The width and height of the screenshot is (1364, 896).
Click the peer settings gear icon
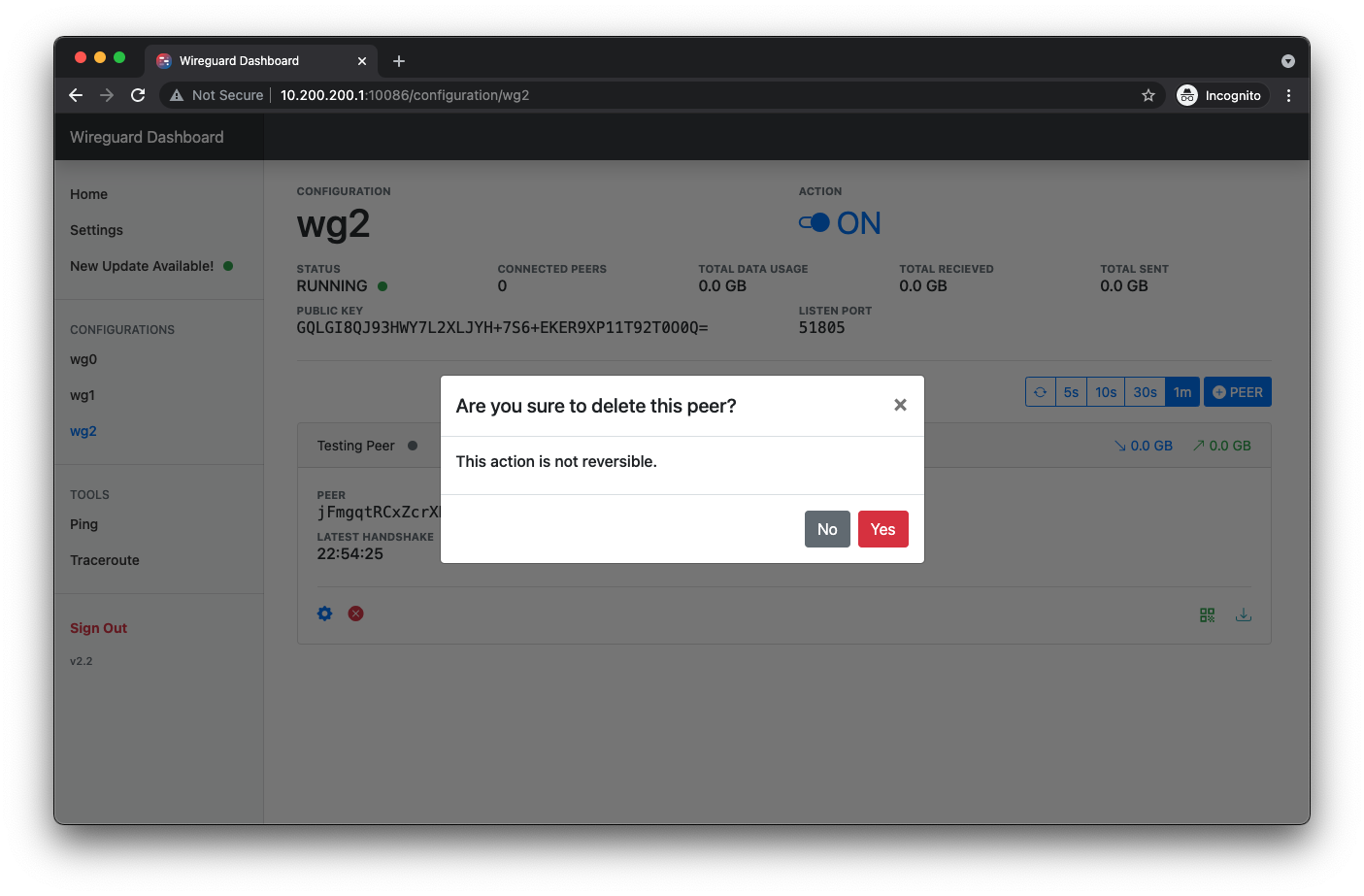[x=324, y=614]
